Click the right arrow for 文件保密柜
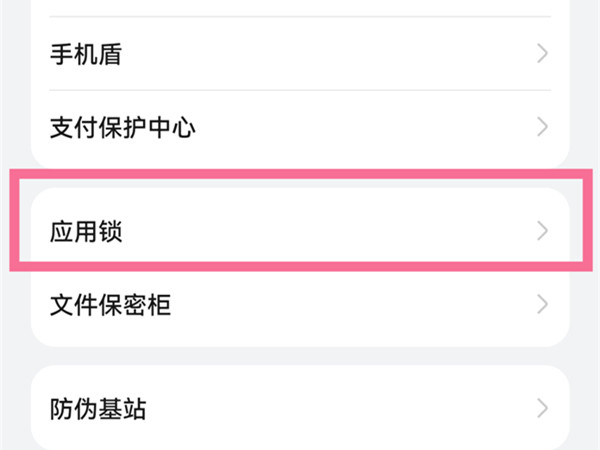 pyautogui.click(x=542, y=304)
